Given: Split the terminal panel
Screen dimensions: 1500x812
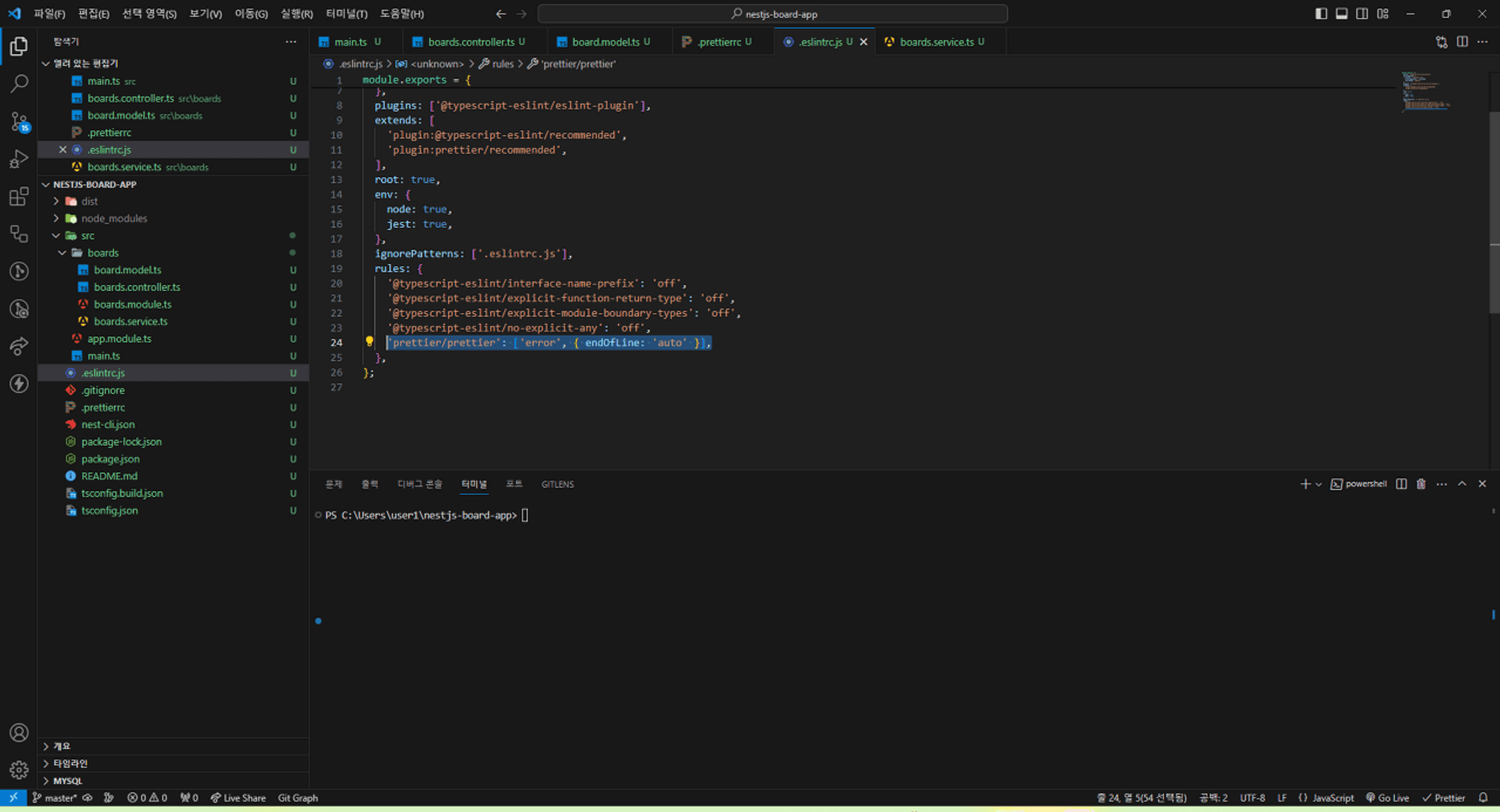Looking at the screenshot, I should [x=1401, y=484].
